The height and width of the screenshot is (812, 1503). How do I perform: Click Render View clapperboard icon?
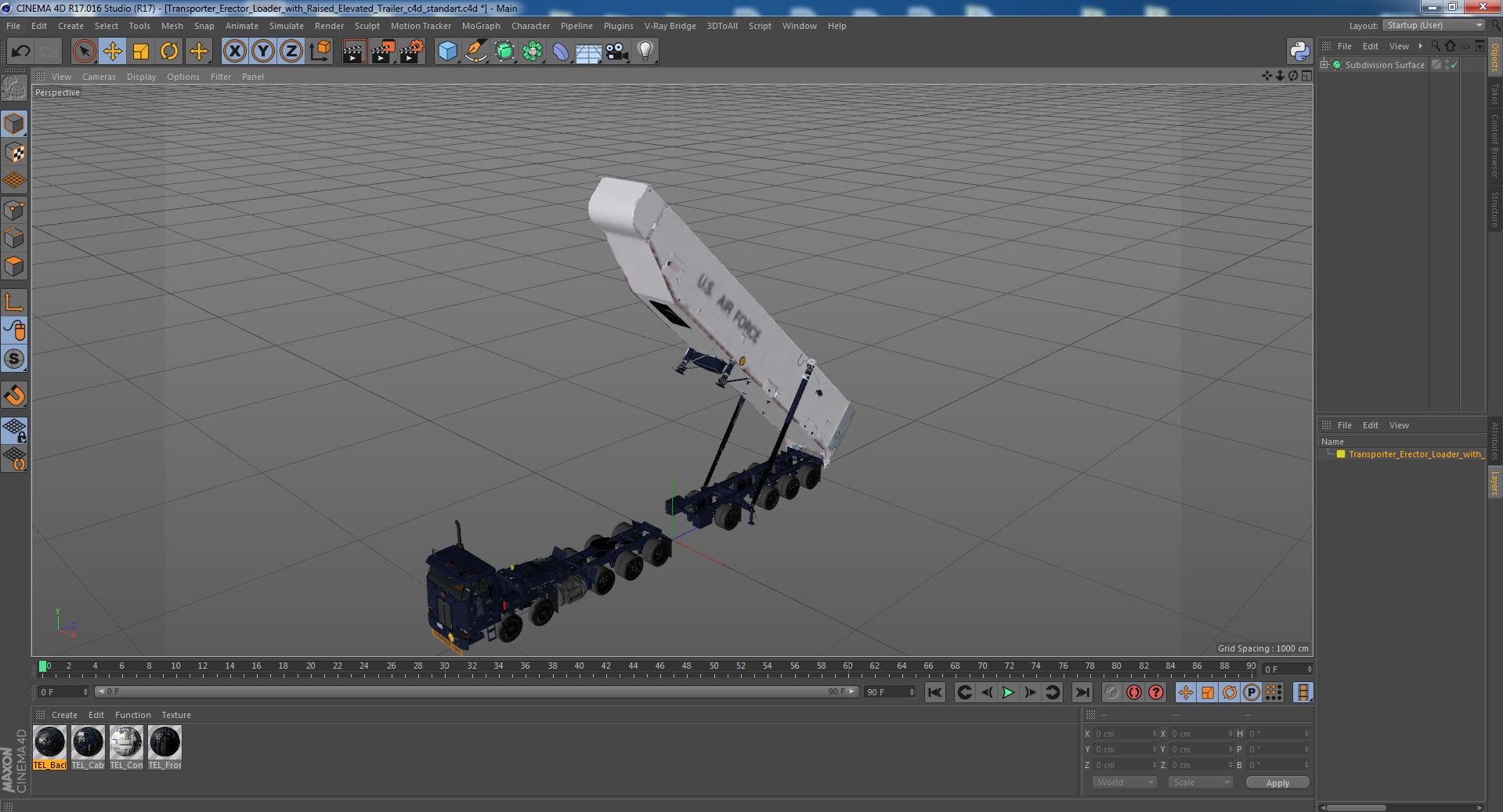pos(354,52)
